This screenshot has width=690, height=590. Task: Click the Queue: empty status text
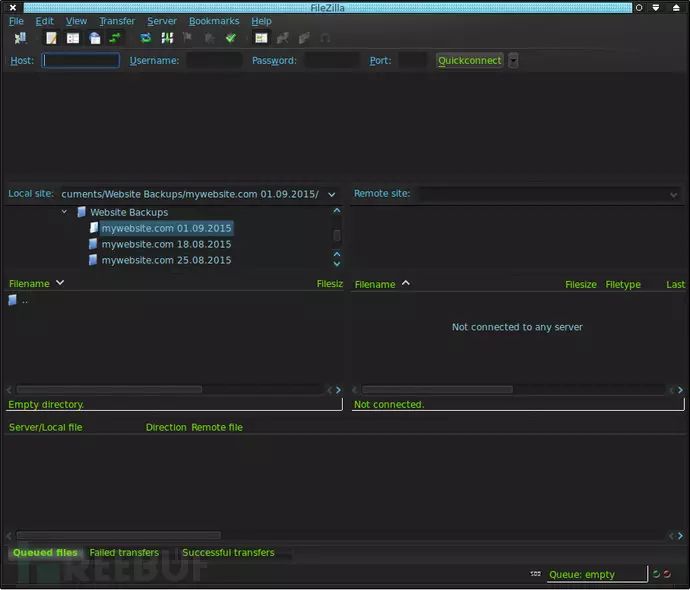click(x=582, y=575)
